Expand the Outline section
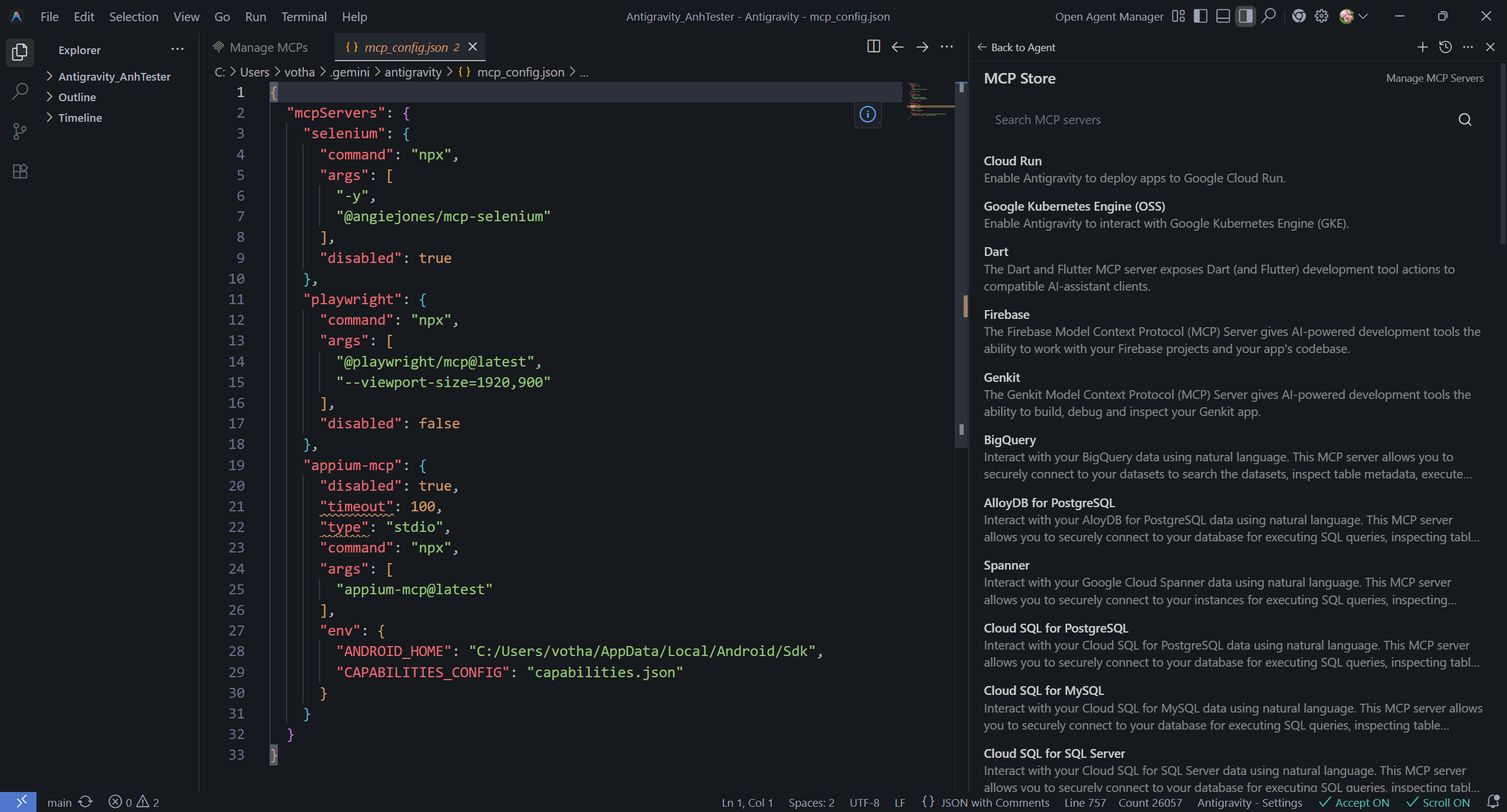This screenshot has width=1507, height=812. click(77, 97)
